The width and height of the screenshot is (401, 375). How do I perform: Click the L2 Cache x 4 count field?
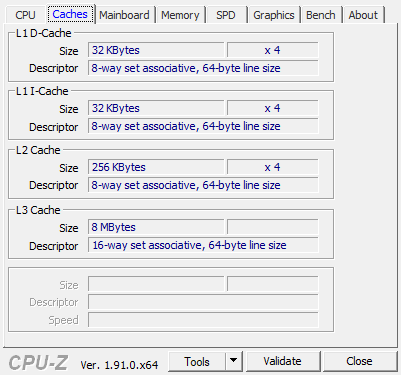tap(273, 167)
